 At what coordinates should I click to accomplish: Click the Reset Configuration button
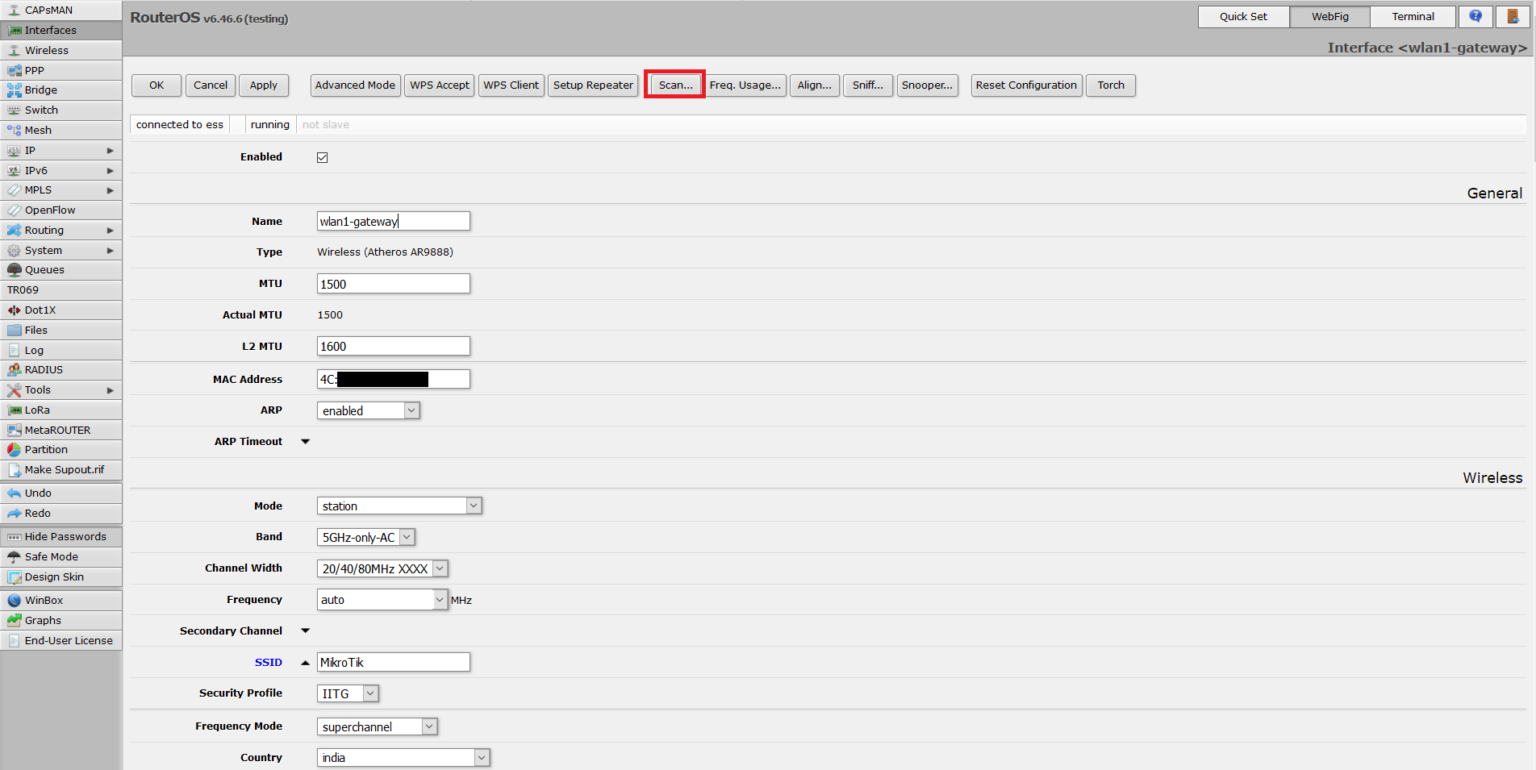[1026, 84]
